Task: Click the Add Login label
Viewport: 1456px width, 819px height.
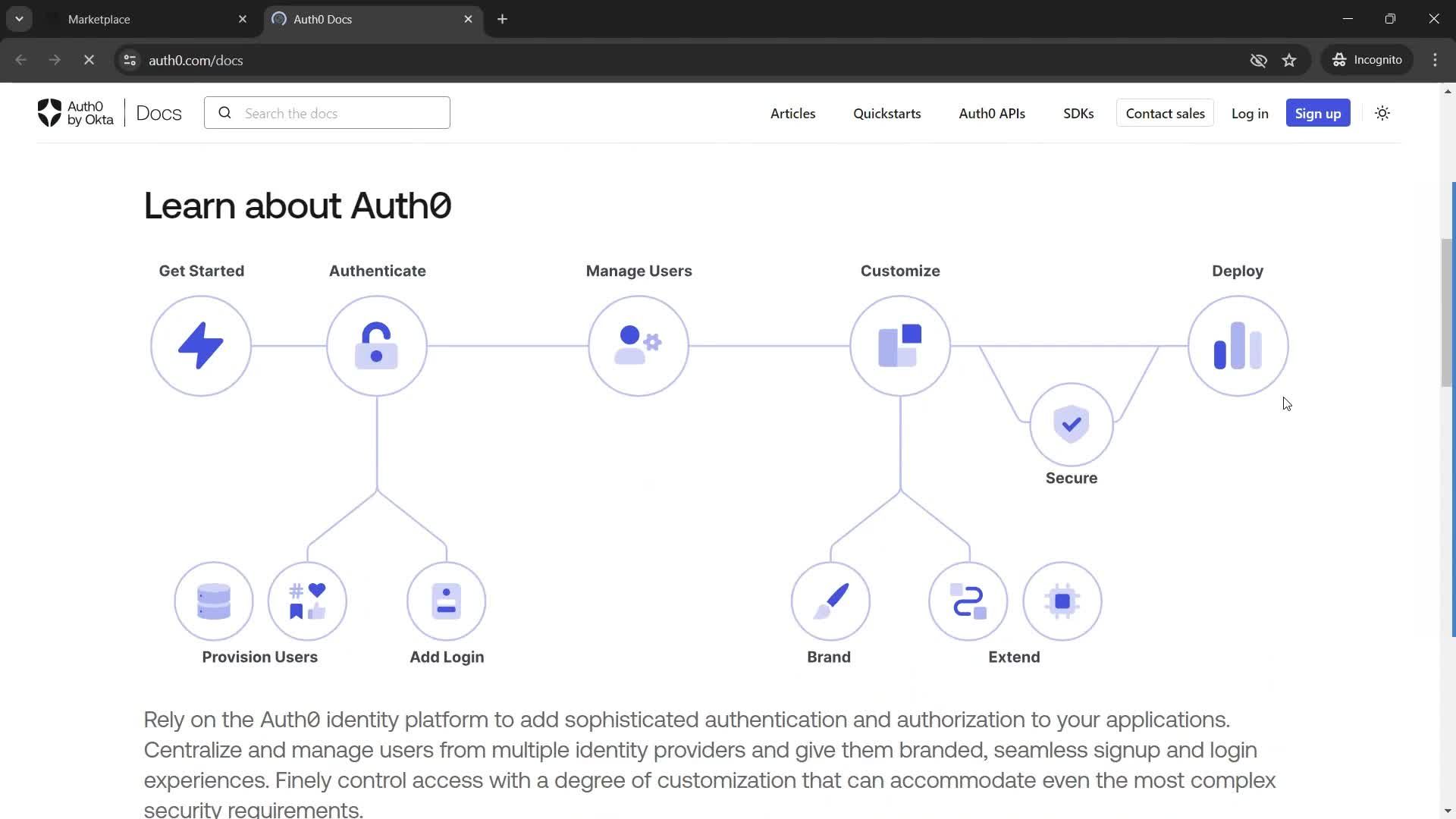Action: (447, 657)
